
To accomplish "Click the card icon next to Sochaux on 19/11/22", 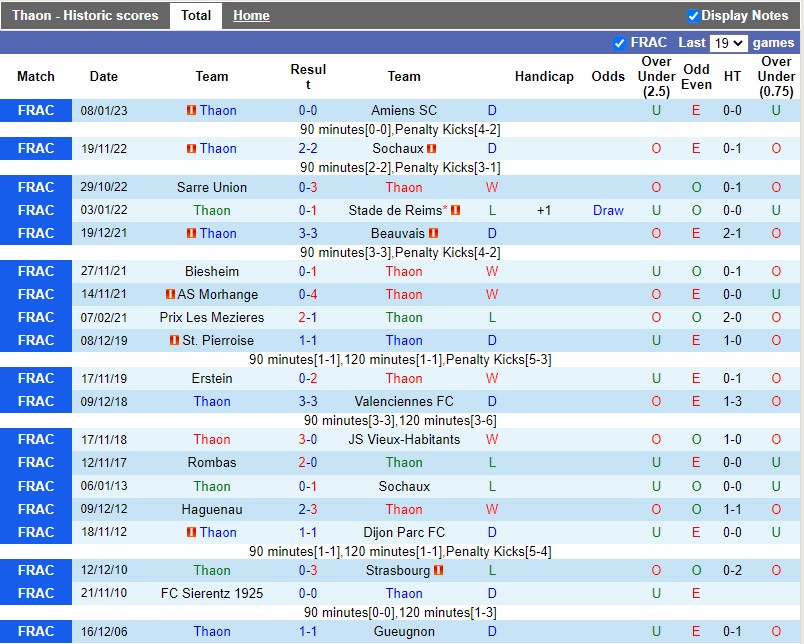I will click(432, 149).
